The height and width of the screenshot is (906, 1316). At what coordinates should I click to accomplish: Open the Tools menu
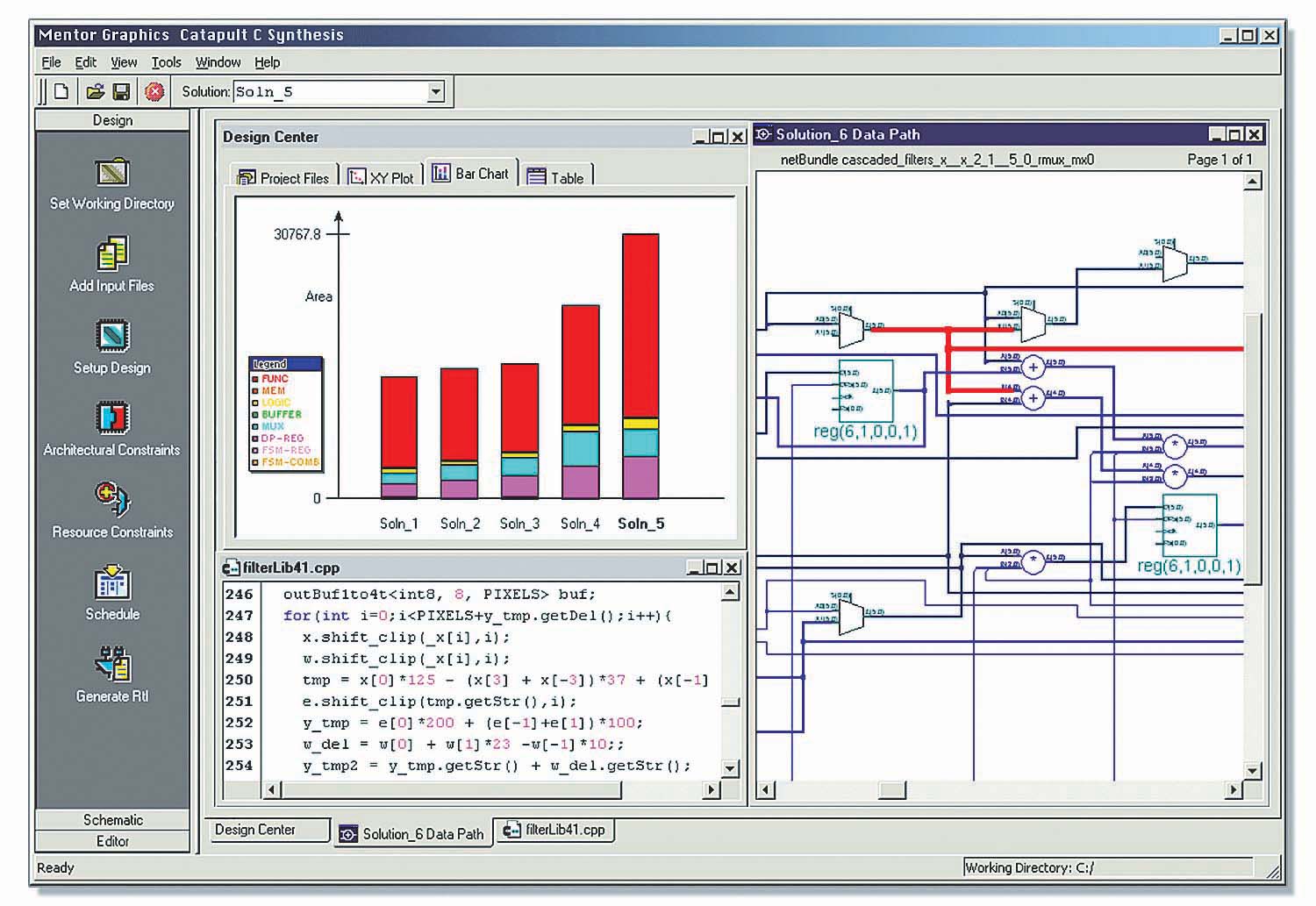point(167,62)
